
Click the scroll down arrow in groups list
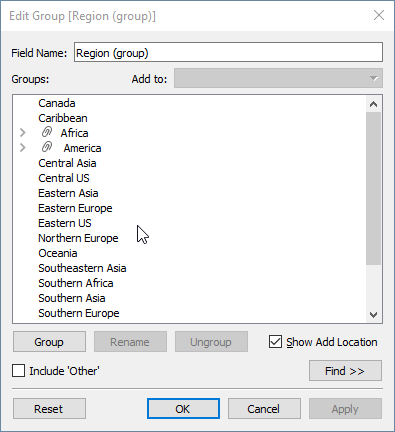point(373,314)
